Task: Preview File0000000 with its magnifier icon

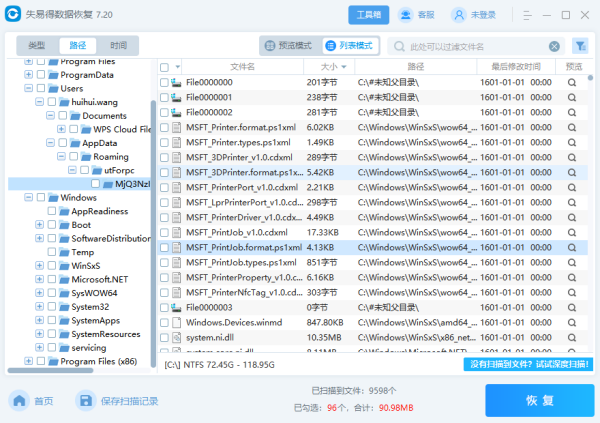Action: (x=572, y=82)
